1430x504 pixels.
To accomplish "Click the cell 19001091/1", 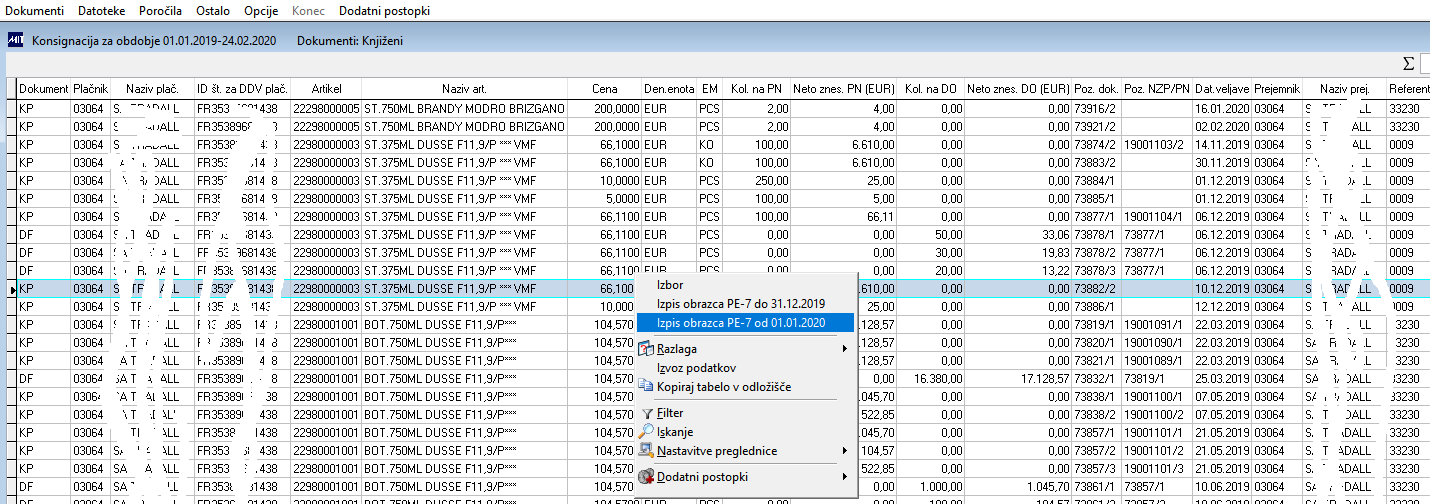I will tap(1157, 325).
